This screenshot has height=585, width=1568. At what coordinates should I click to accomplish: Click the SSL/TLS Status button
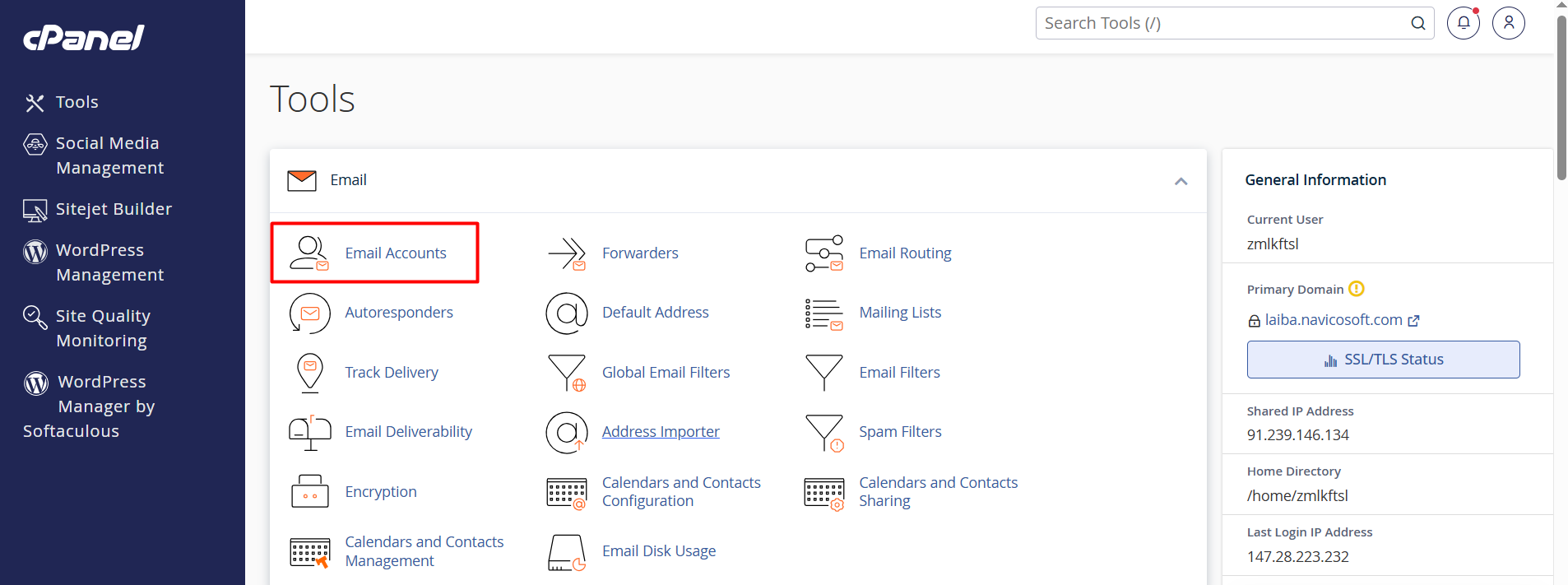[1383, 360]
